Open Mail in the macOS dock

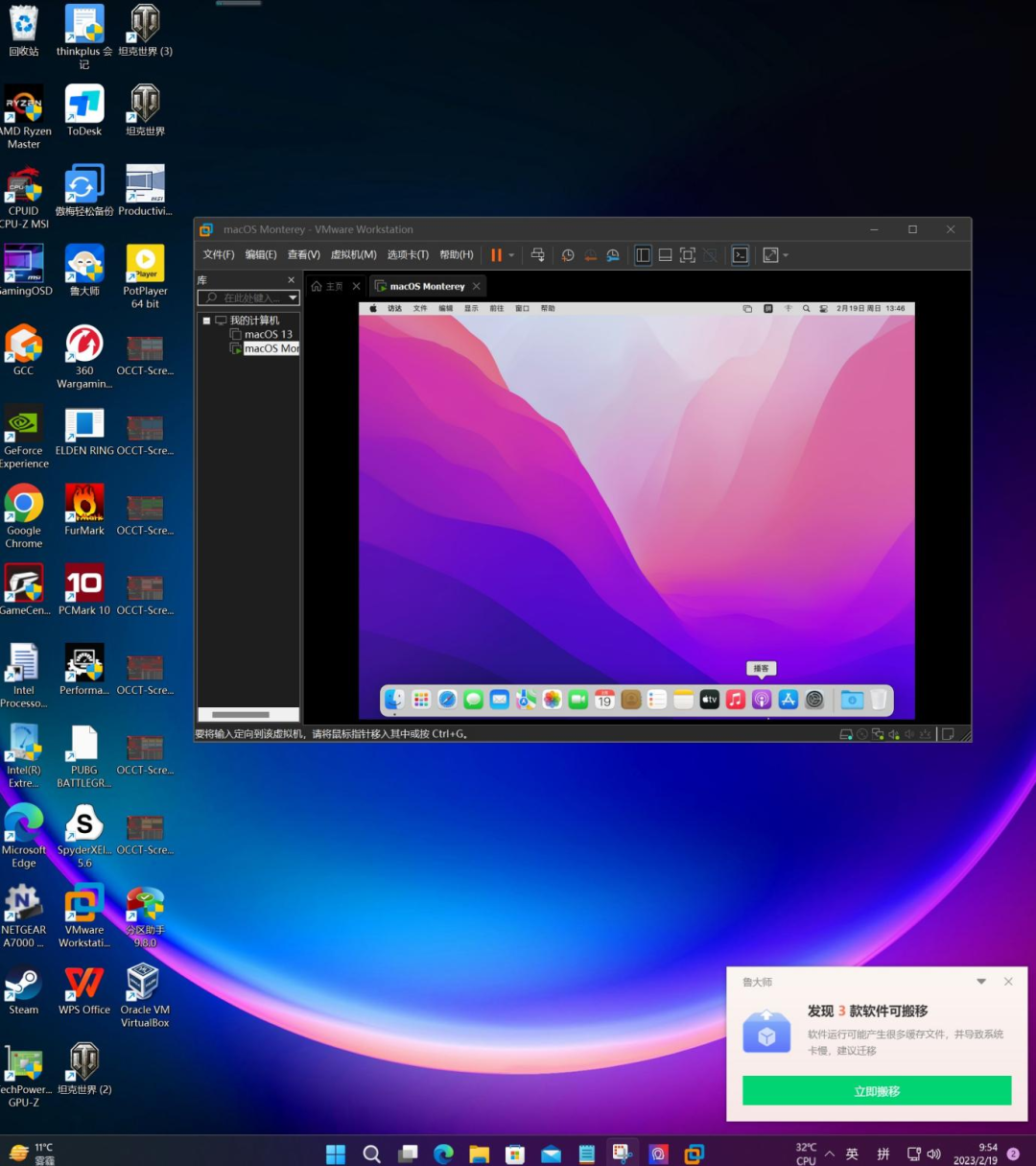(500, 700)
